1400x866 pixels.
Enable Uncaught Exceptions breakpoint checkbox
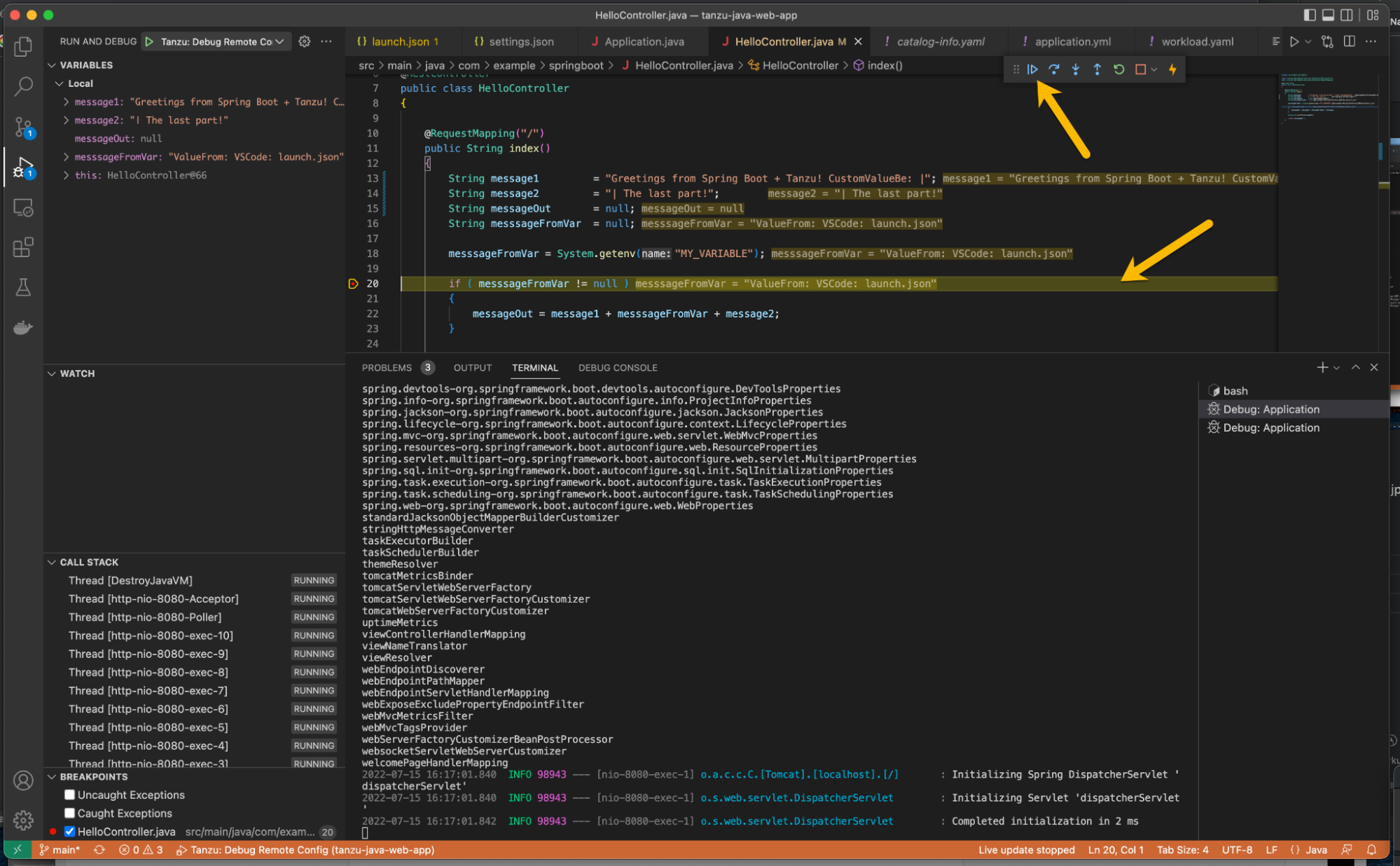pyautogui.click(x=69, y=795)
